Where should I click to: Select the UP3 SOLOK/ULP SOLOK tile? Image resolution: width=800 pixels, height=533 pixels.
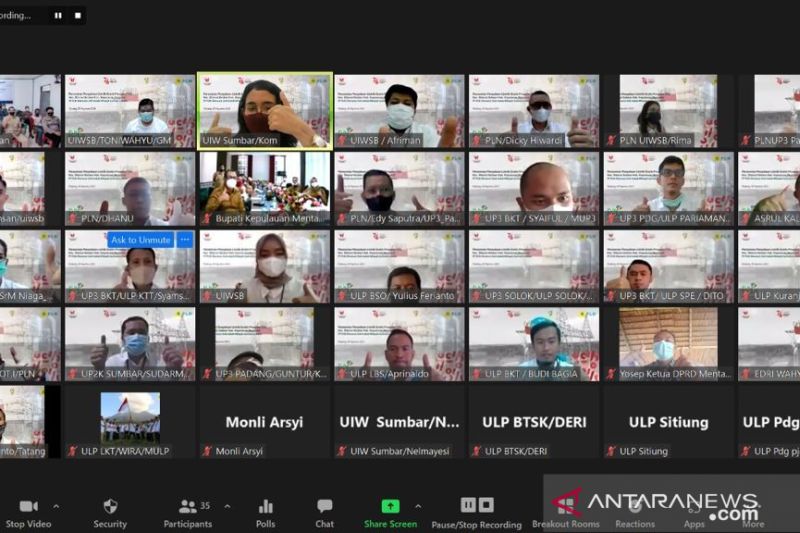(534, 266)
